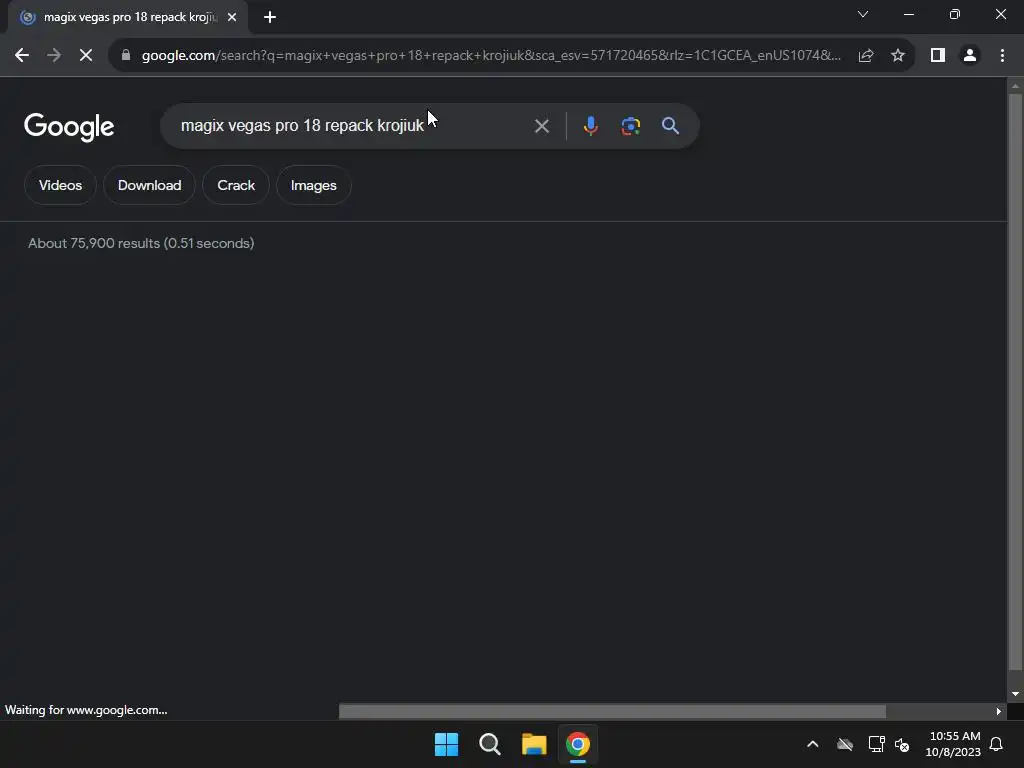
Task: Show hidden system tray icons
Action: pos(812,744)
